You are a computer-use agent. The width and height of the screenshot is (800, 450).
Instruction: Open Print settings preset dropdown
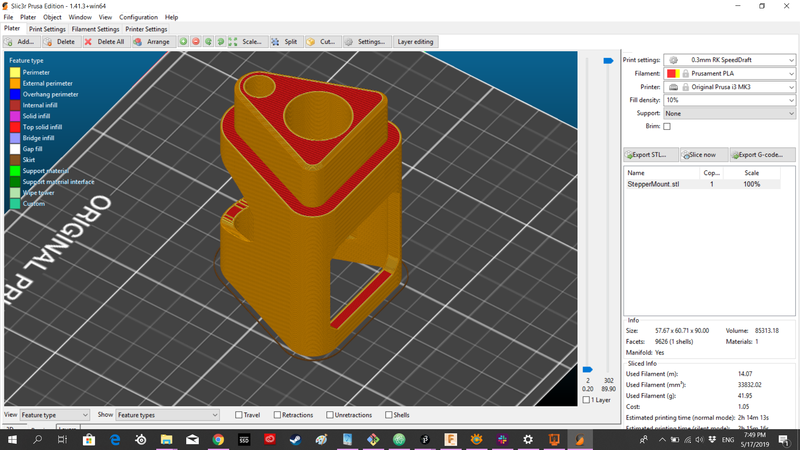click(729, 60)
